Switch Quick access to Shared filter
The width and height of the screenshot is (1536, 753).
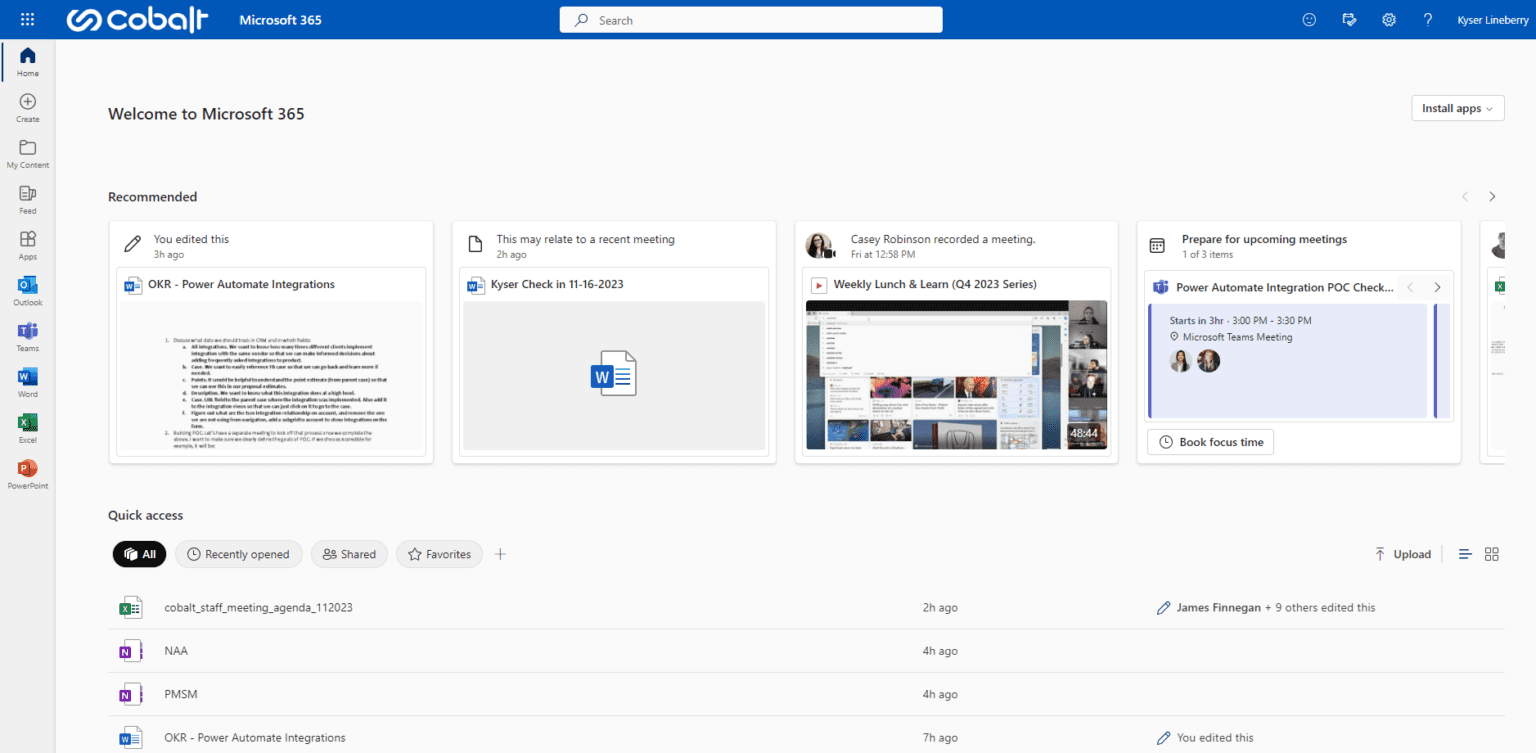coord(349,553)
